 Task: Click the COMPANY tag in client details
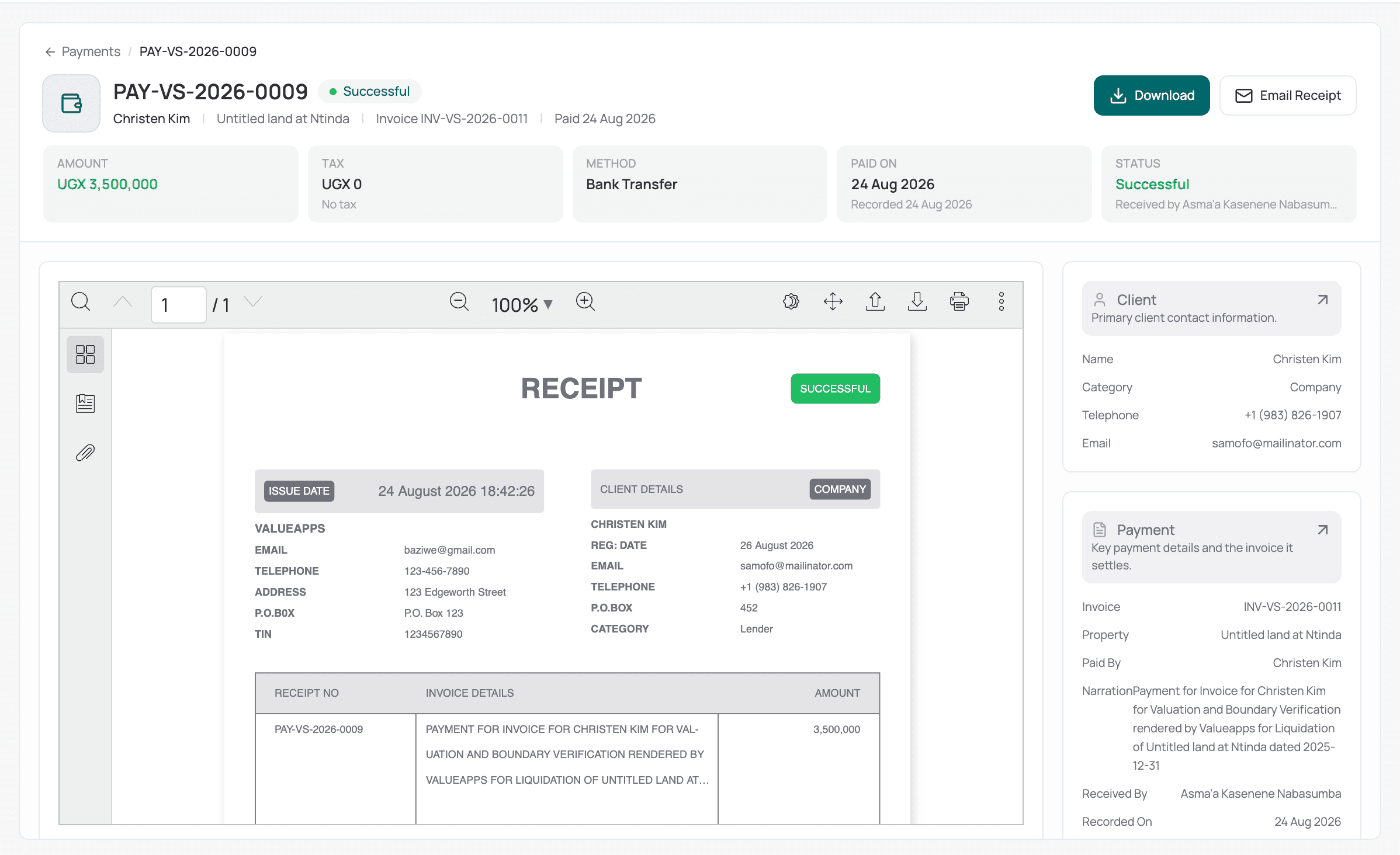point(840,489)
